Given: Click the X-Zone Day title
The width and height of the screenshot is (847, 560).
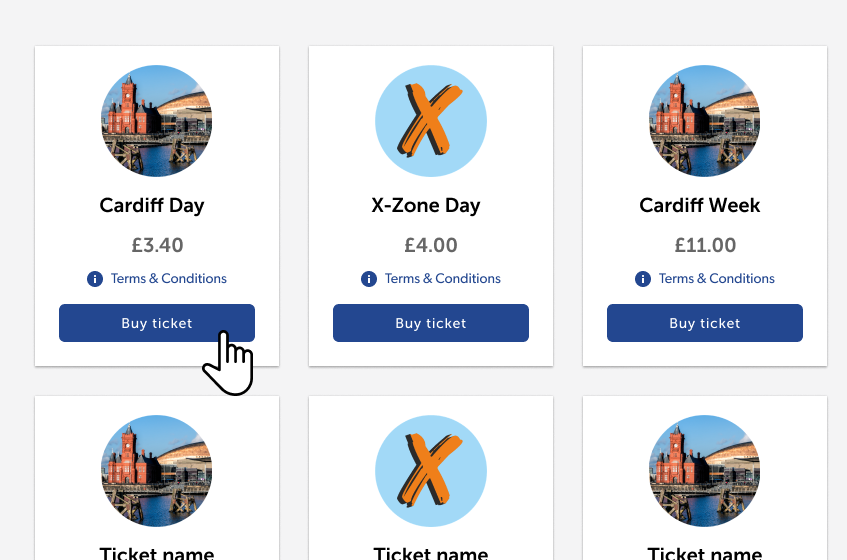Looking at the screenshot, I should [426, 206].
